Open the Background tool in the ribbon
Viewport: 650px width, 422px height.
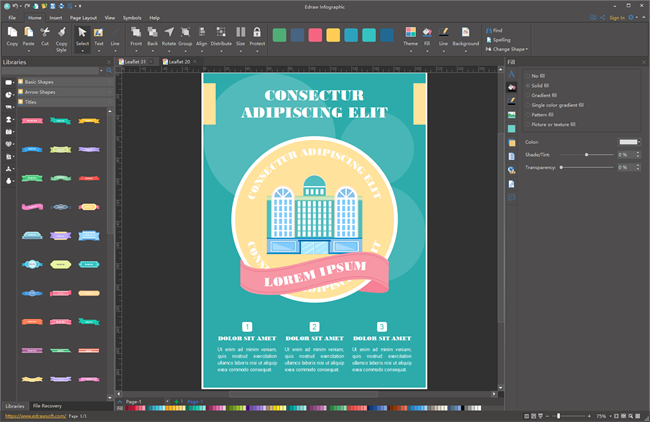[465, 34]
